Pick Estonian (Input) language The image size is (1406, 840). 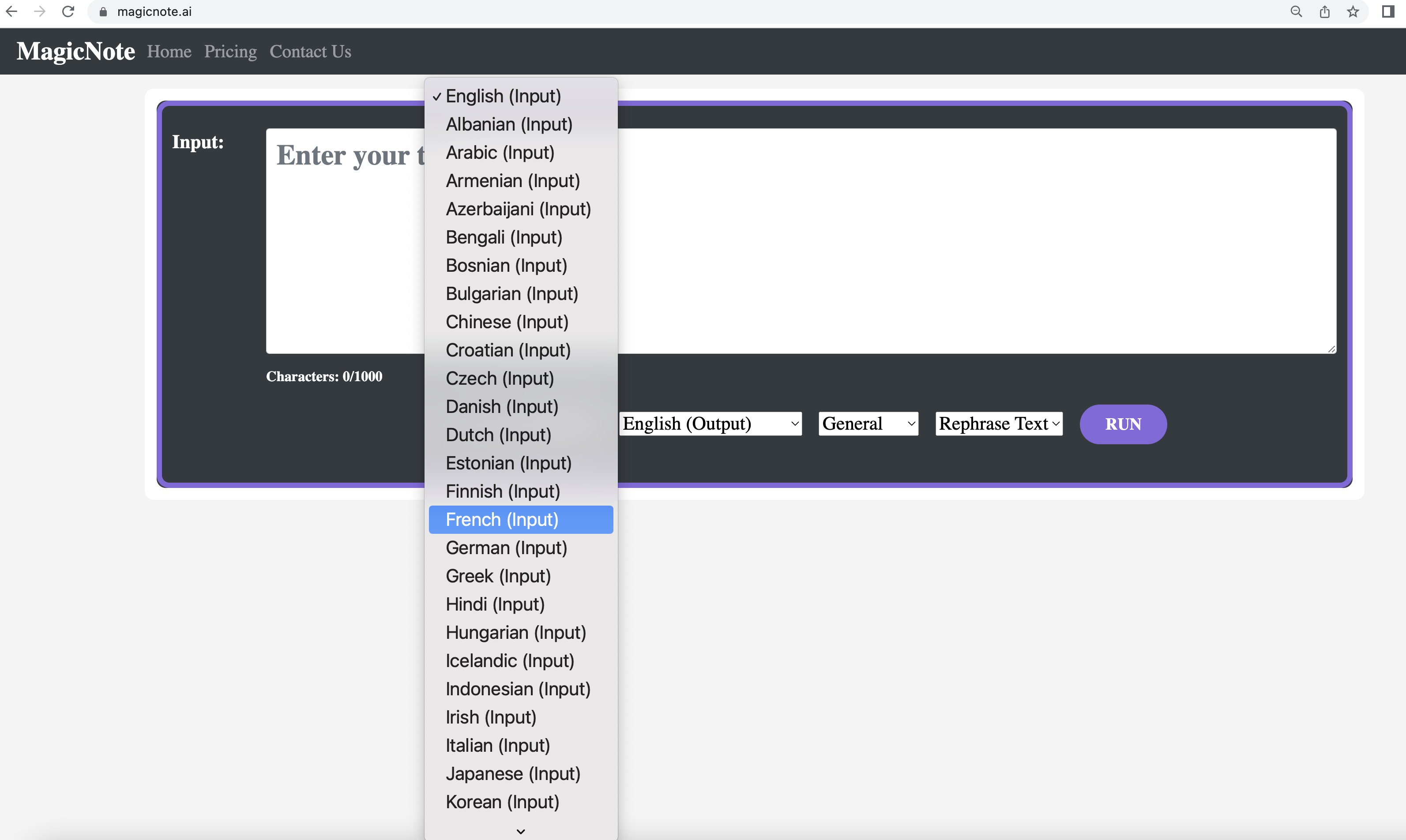pos(521,463)
